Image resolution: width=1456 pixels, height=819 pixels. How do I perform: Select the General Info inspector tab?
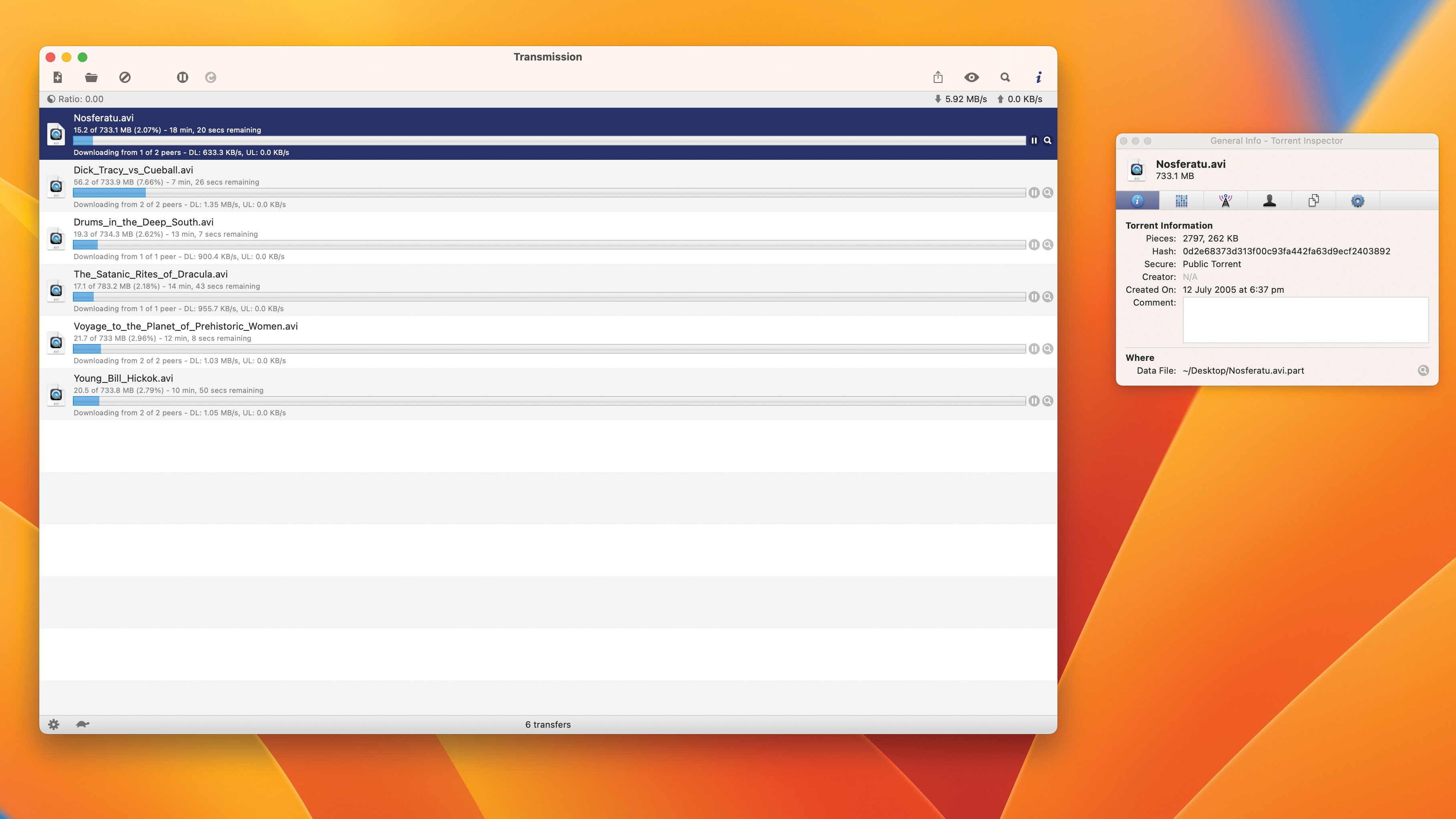coord(1137,201)
